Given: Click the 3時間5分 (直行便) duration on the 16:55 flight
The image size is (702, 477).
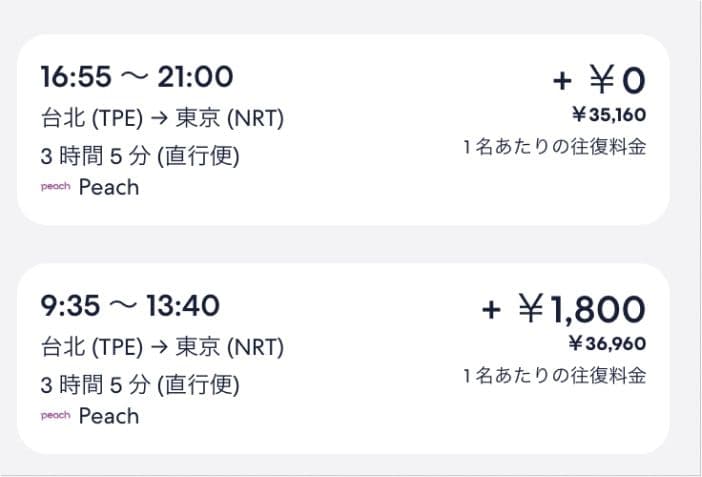Looking at the screenshot, I should click(140, 156).
